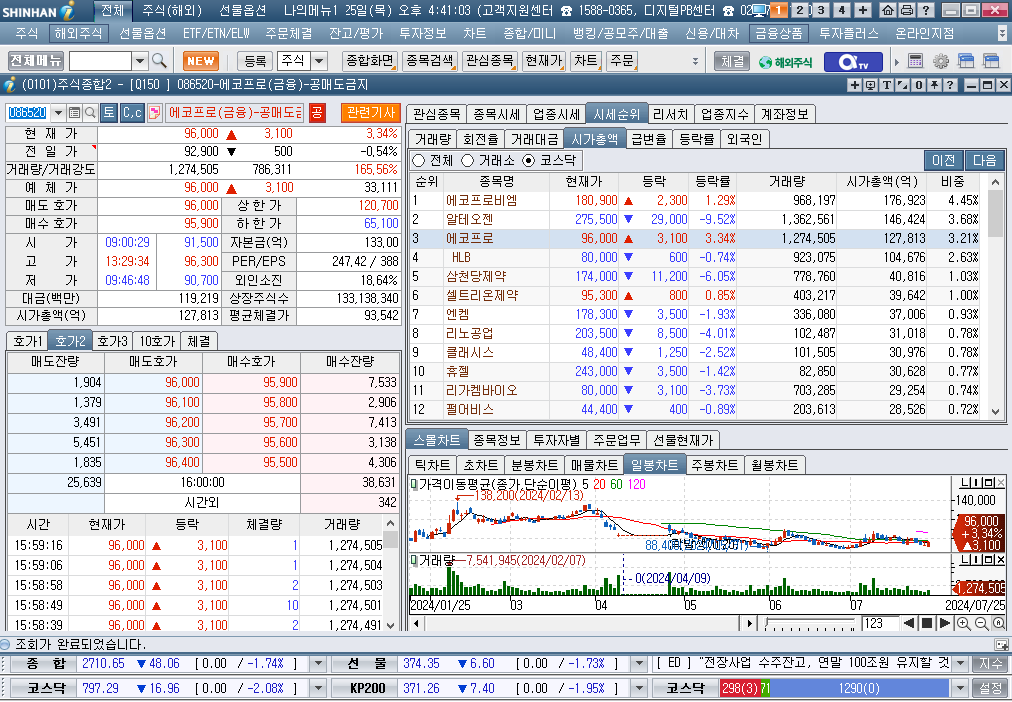Open the KP200 index dropdown arrow

click(x=639, y=688)
